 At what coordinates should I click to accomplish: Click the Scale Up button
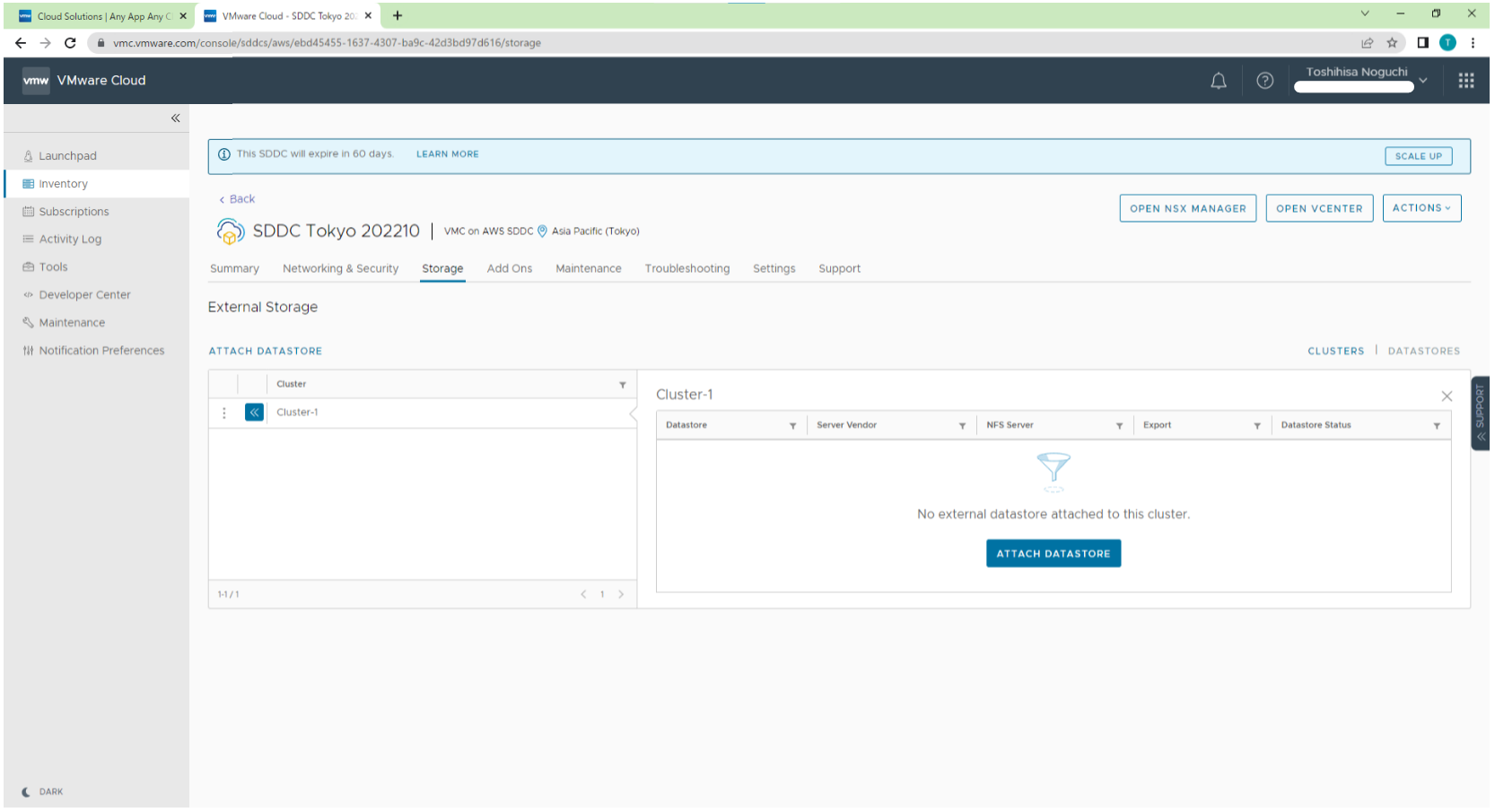tap(1418, 156)
